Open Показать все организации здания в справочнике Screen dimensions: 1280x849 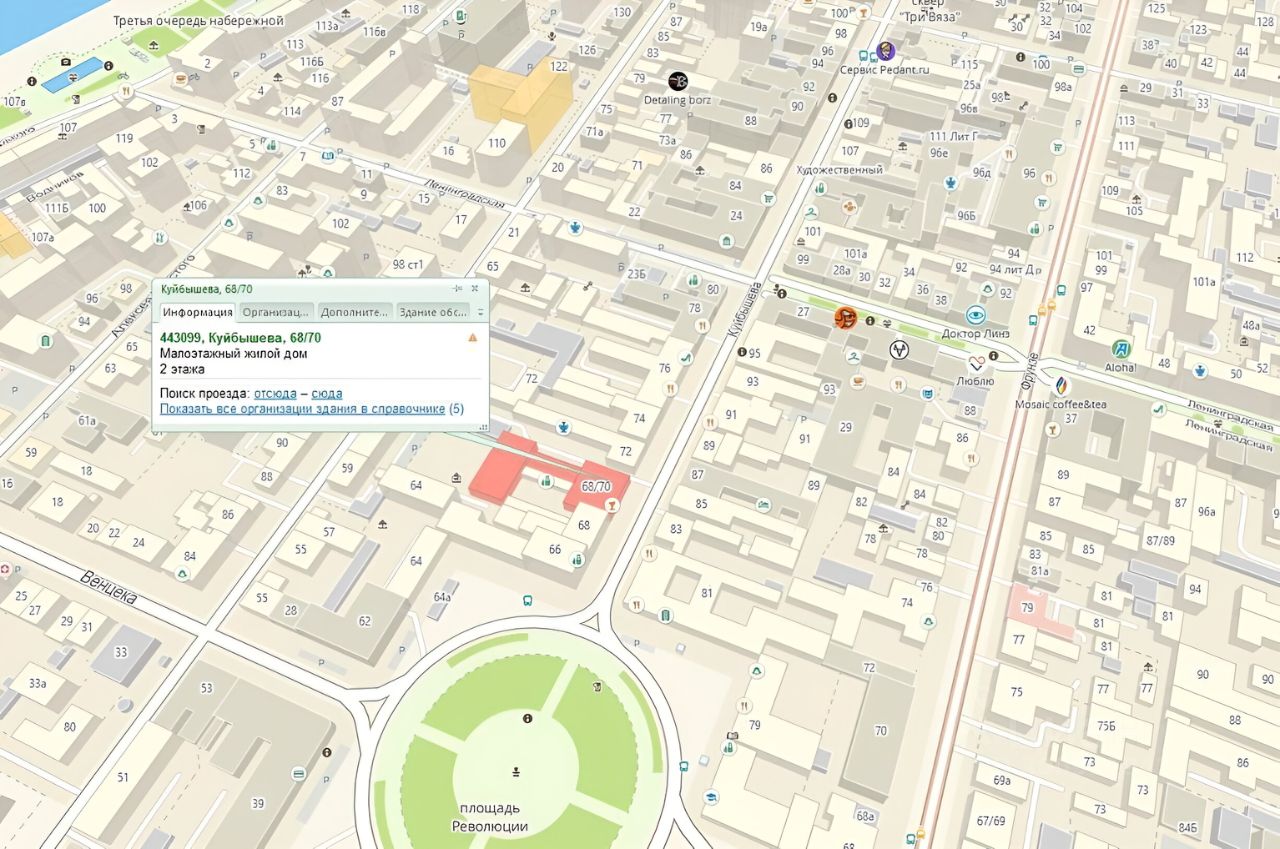point(302,409)
